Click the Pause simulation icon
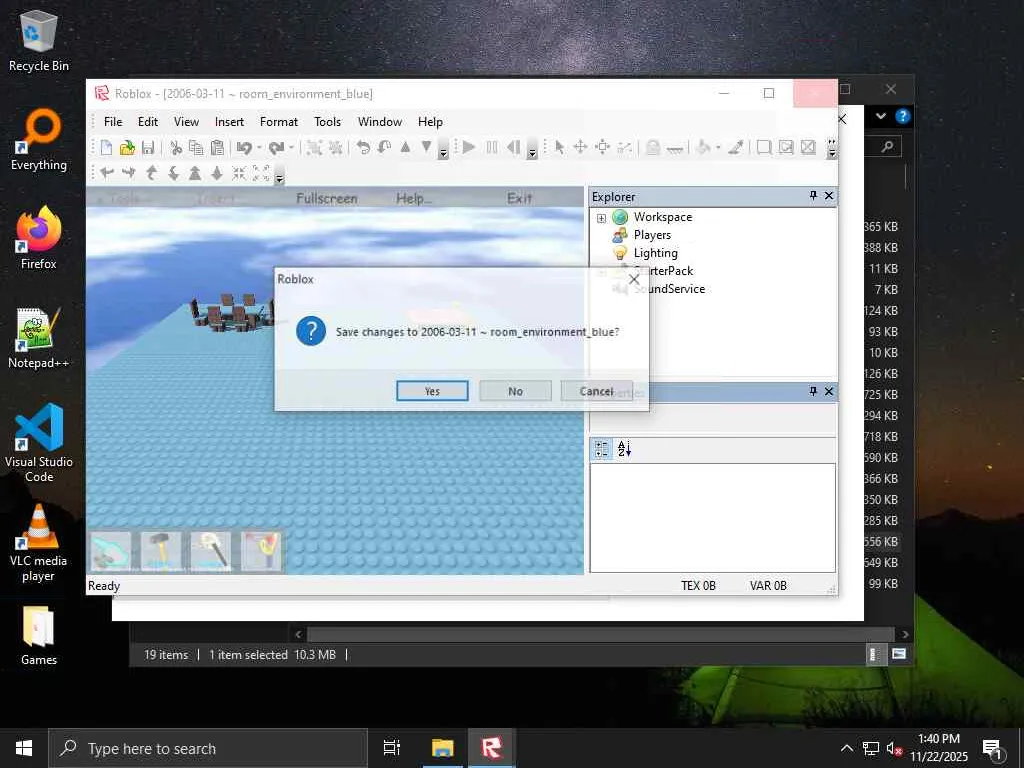Image resolution: width=1024 pixels, height=768 pixels. 492,148
